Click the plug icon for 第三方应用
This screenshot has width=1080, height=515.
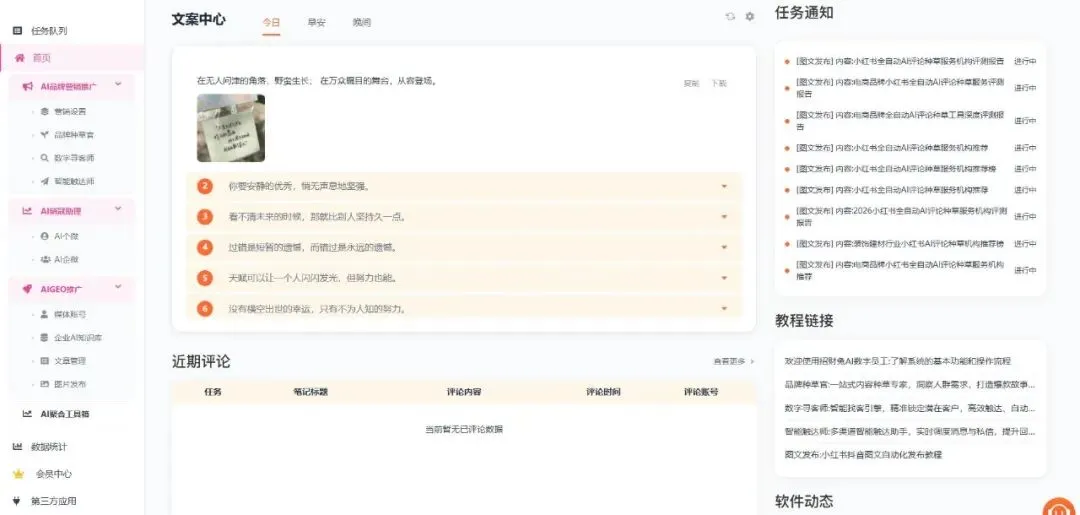[x=17, y=501]
